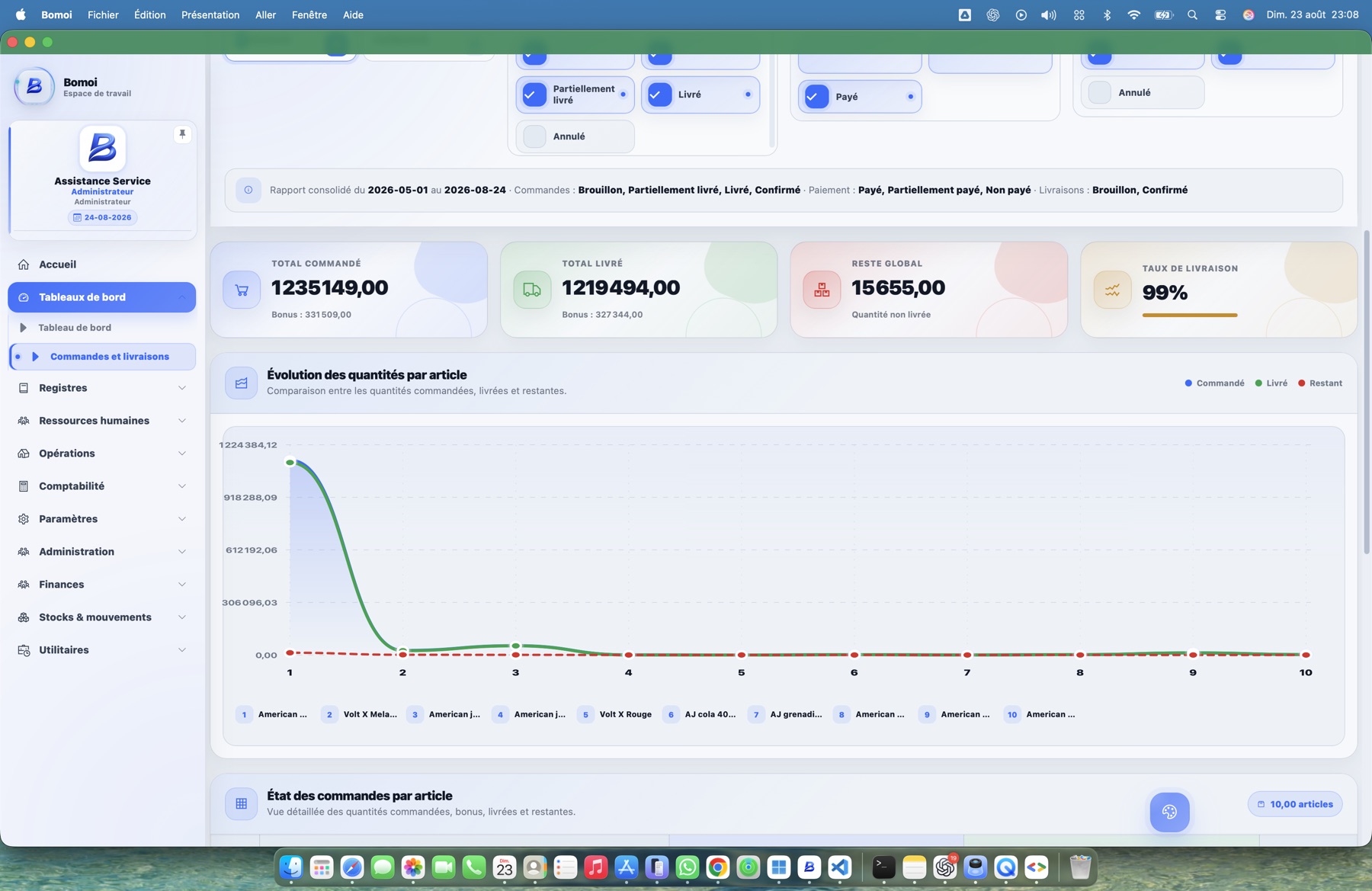Click the chart icon beside Évolution des quantités
The width and height of the screenshot is (1372, 891).
coord(241,383)
